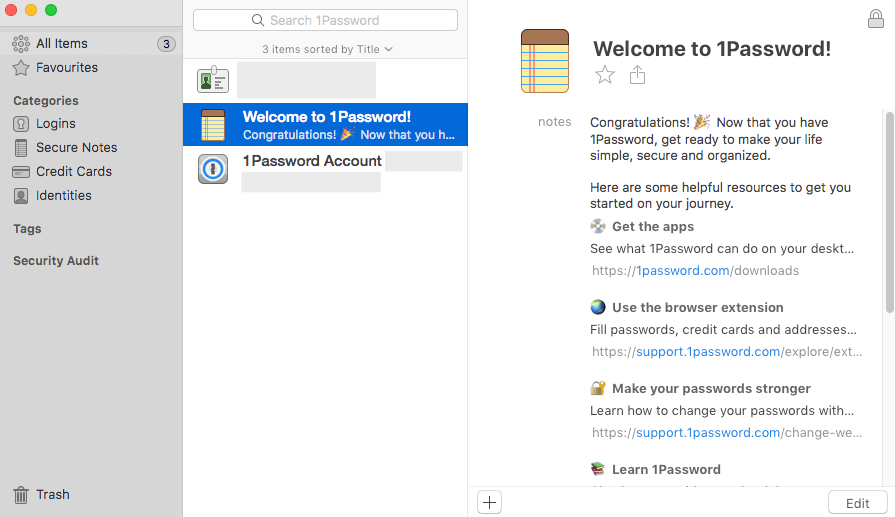Screen dimensions: 895x517
Task: Minimize the 1Password window
Action: (31, 10)
